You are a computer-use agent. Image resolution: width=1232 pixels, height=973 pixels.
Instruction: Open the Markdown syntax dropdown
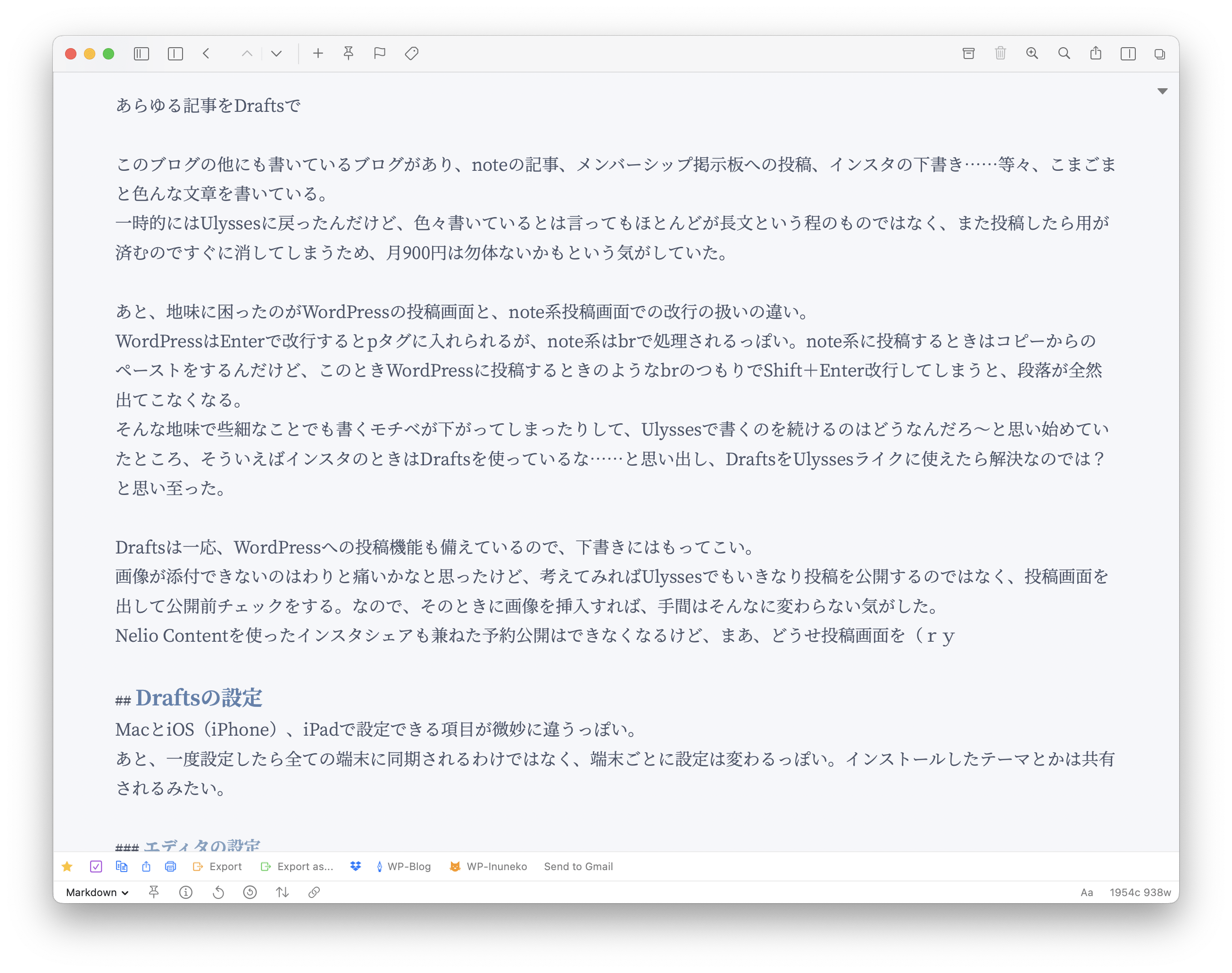click(97, 892)
